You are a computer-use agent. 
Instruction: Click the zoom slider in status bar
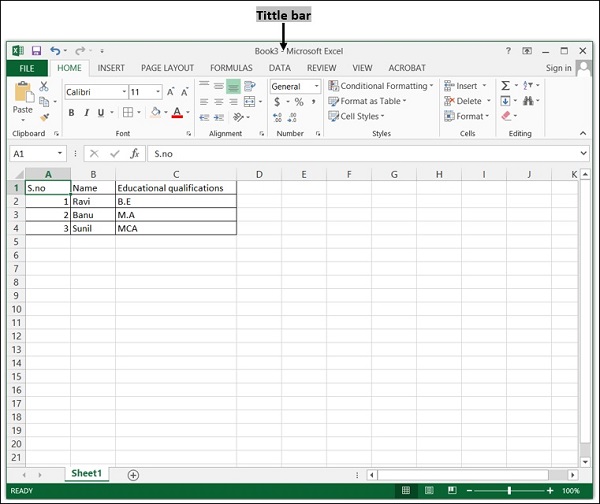(509, 491)
